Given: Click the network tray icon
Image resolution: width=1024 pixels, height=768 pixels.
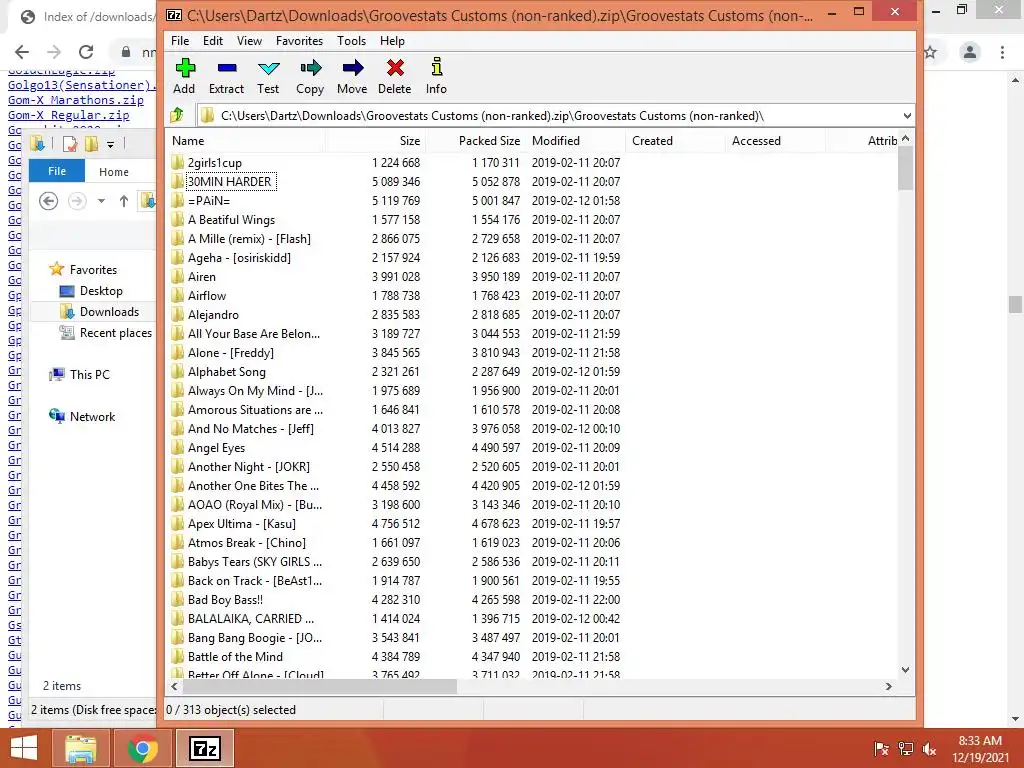Looking at the screenshot, I should (x=905, y=748).
